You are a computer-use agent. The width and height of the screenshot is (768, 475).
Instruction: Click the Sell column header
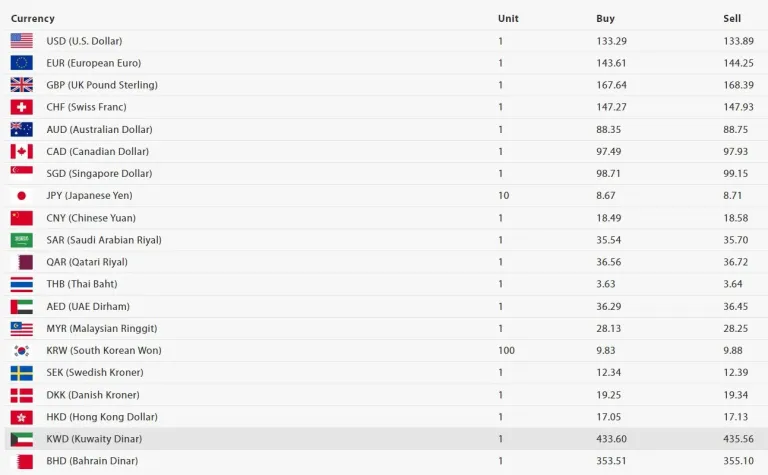[x=732, y=19]
